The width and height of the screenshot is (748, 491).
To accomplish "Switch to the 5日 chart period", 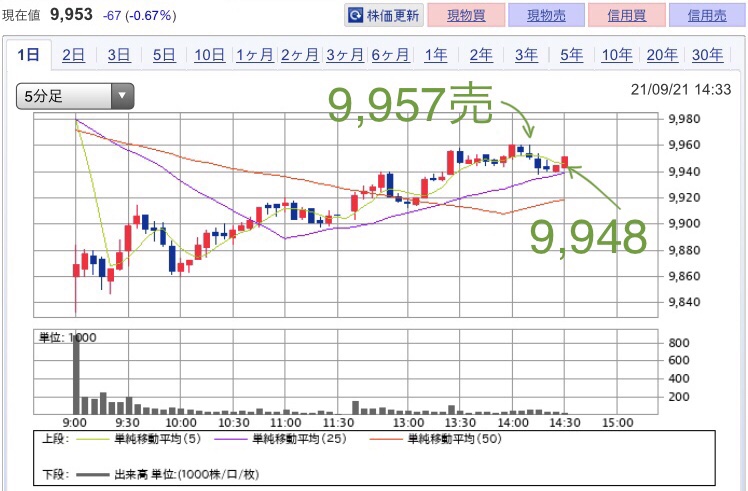I will tap(164, 55).
